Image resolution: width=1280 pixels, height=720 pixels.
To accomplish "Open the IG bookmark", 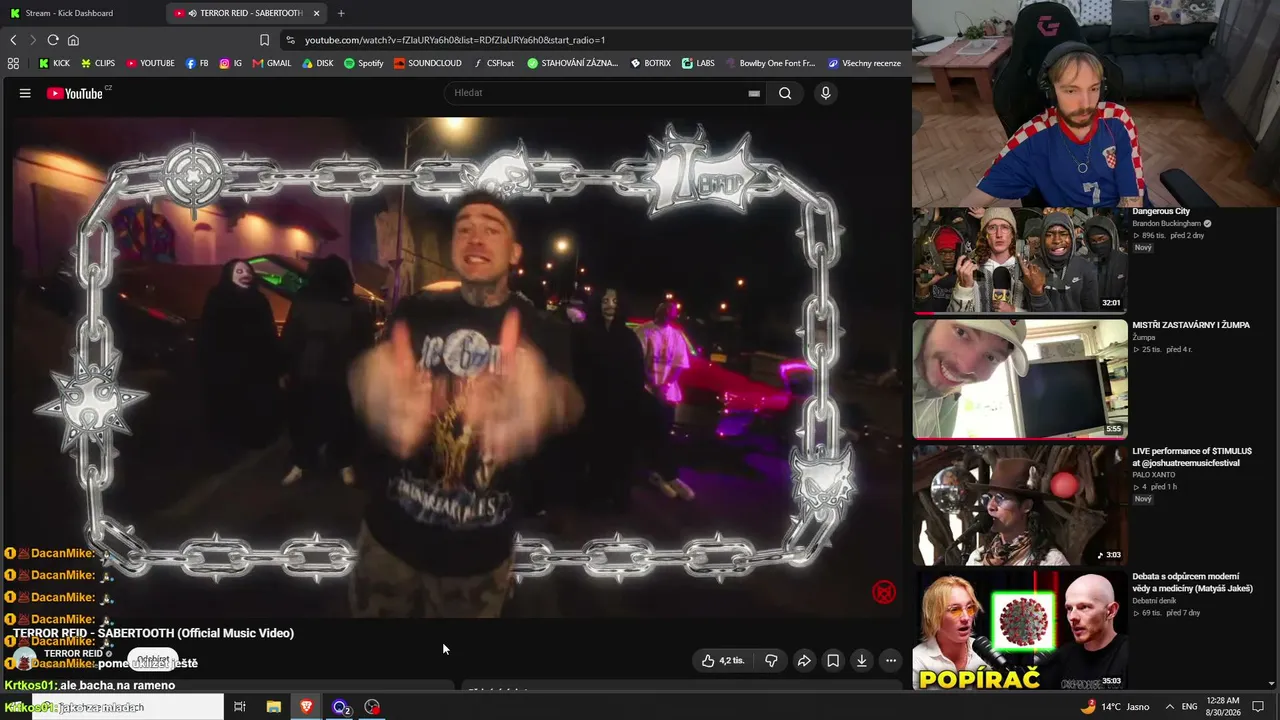I will click(x=230, y=63).
